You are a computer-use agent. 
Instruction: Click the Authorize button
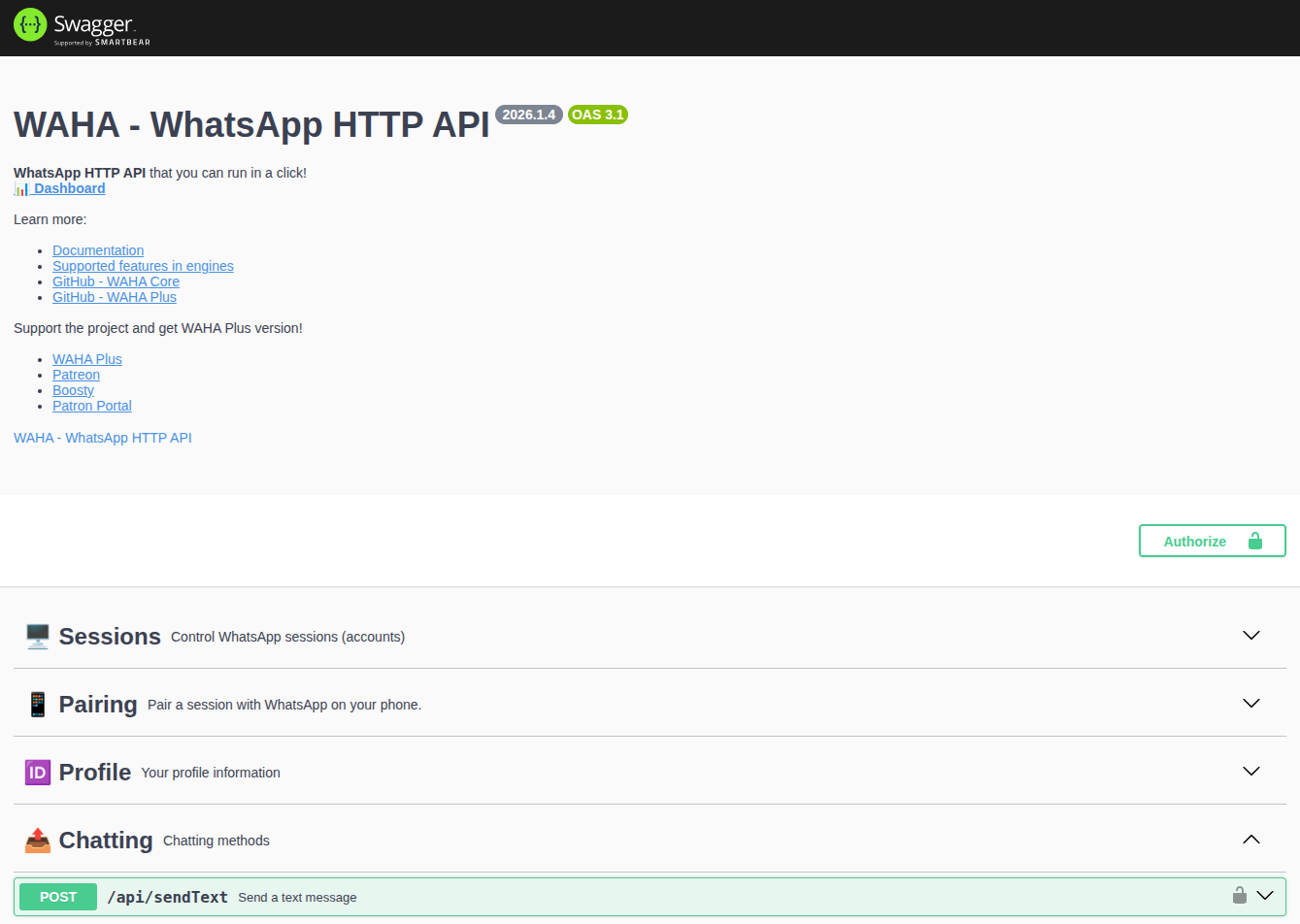[1212, 541]
